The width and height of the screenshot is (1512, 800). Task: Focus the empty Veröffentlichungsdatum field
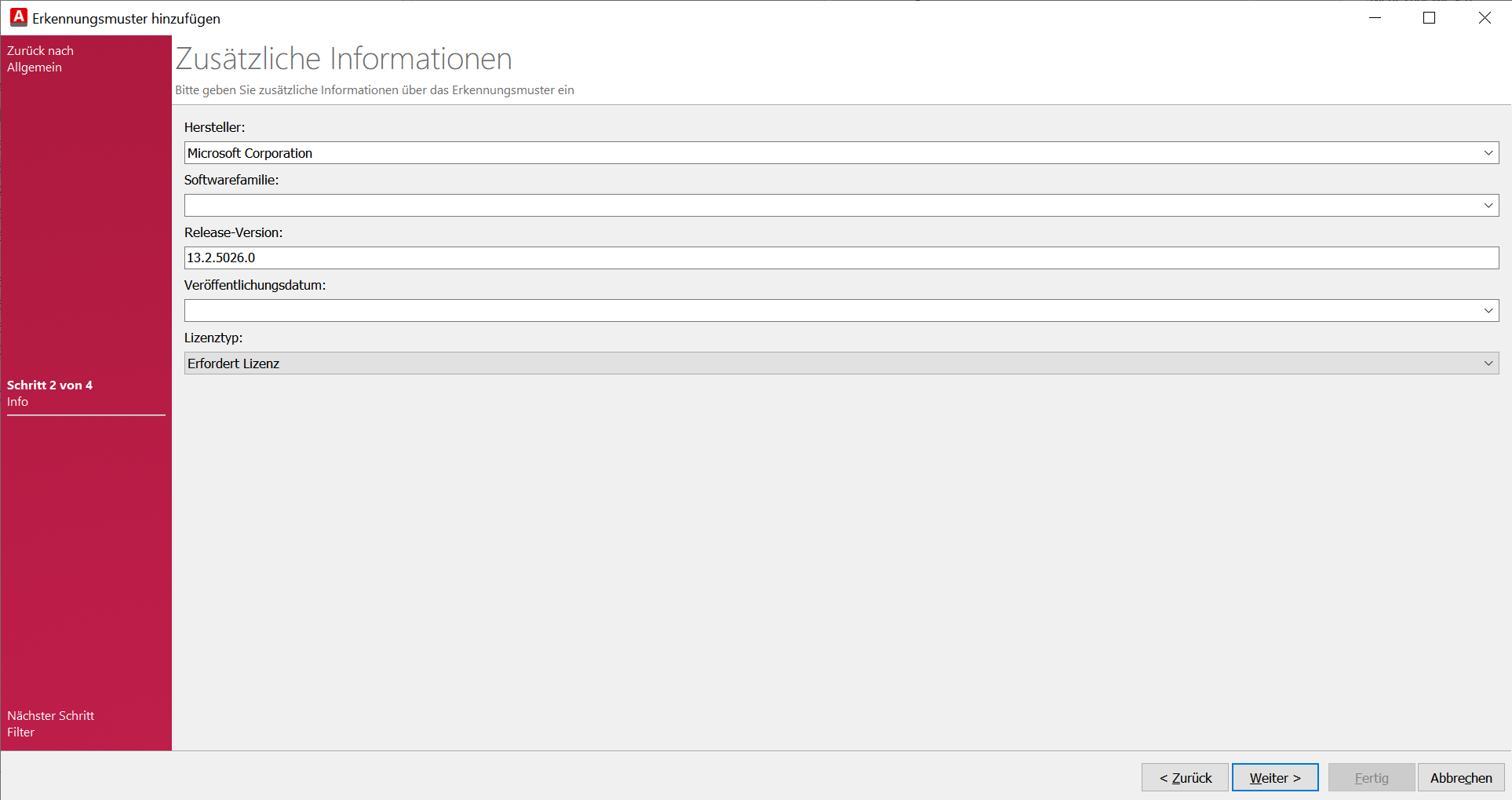[x=832, y=311]
